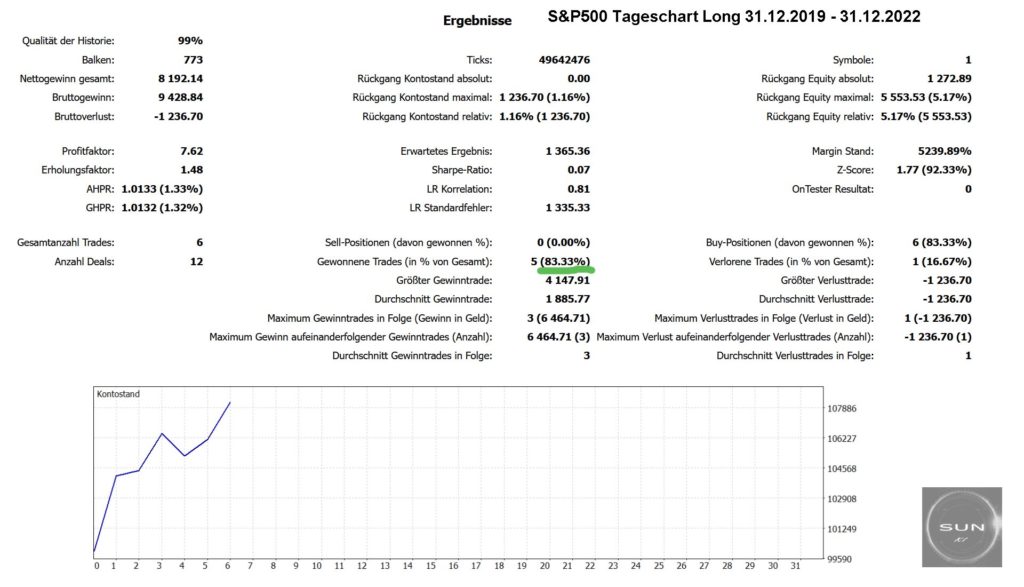Click the Qualität der Historie 99% value

point(190,41)
